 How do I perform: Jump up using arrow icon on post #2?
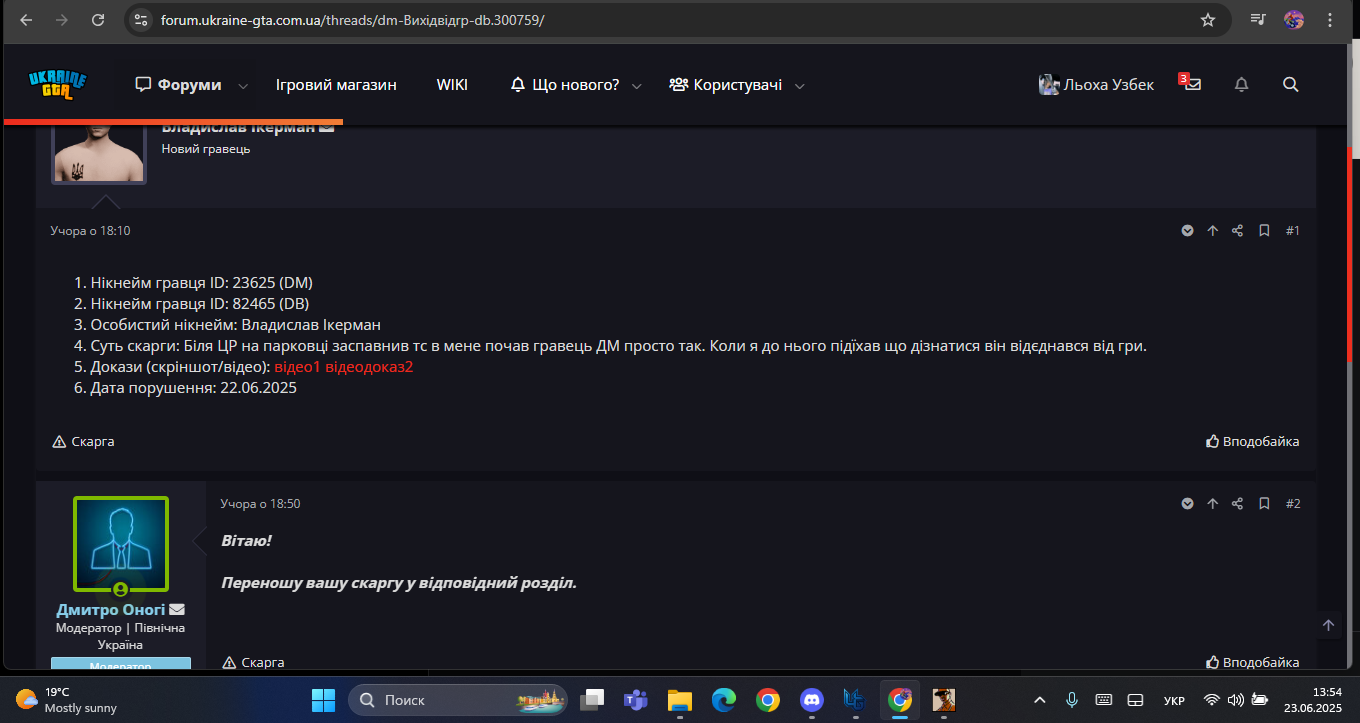point(1212,504)
